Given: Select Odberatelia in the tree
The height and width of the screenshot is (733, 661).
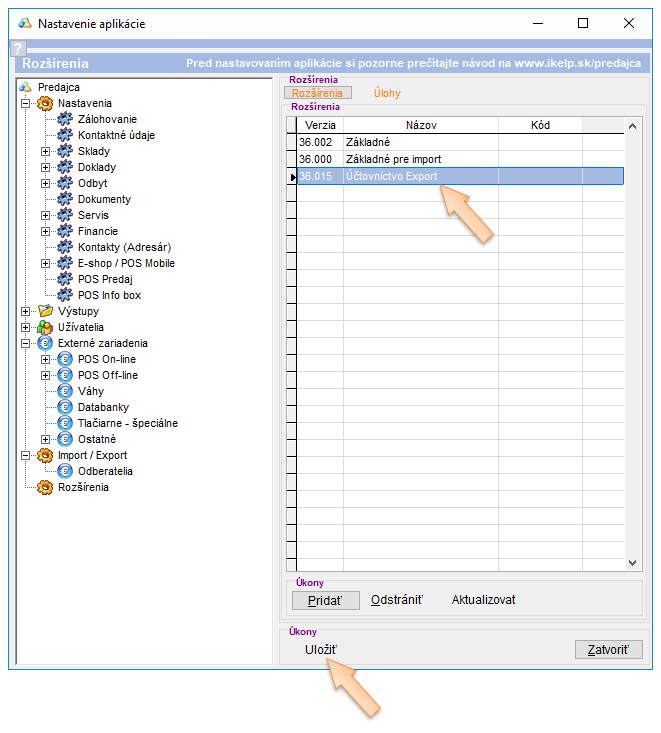Looking at the screenshot, I should tap(105, 471).
